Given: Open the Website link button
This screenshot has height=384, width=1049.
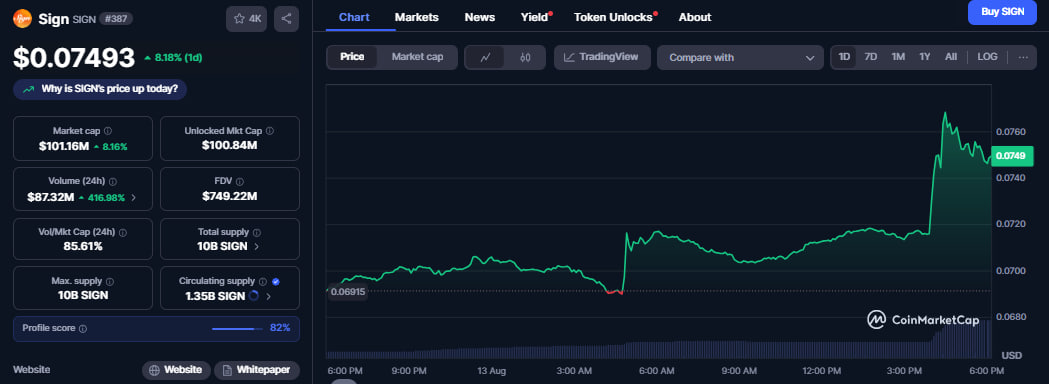Looking at the screenshot, I should pyautogui.click(x=176, y=370).
